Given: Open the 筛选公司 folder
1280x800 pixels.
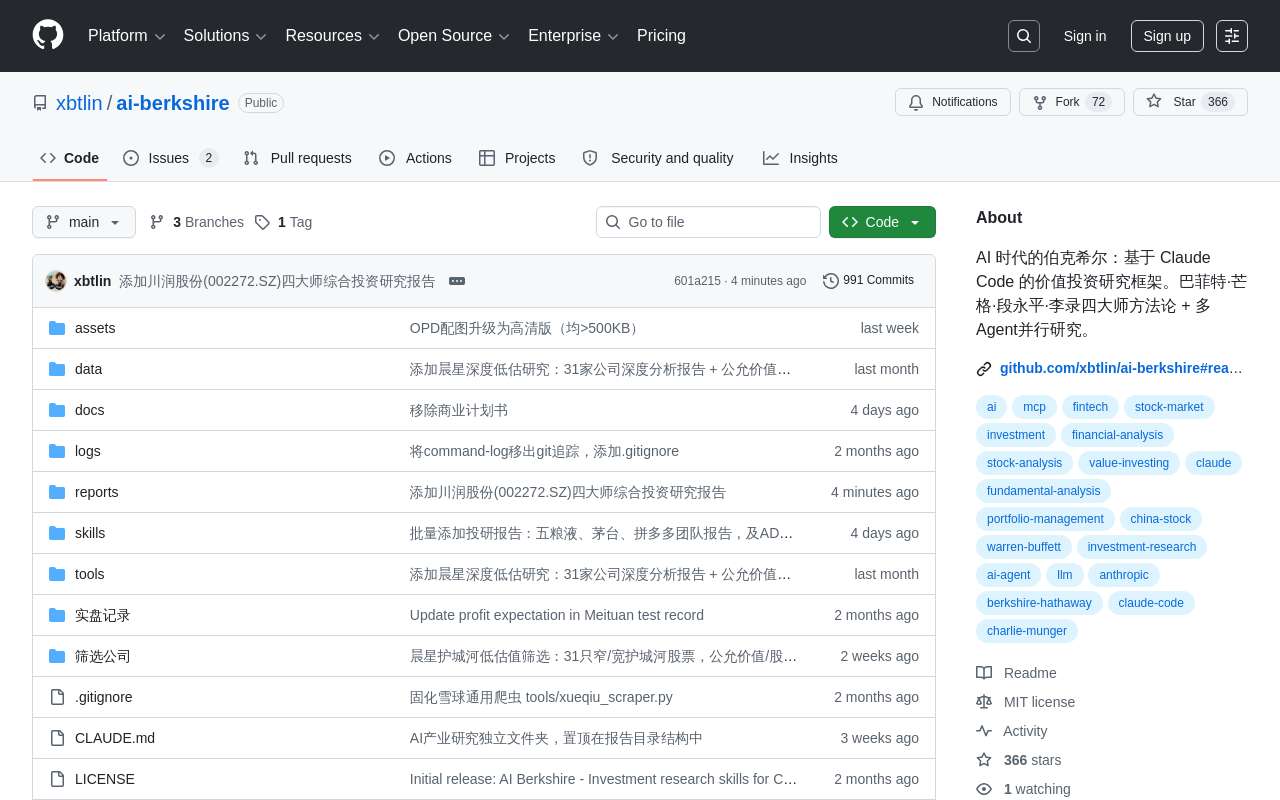Looking at the screenshot, I should click(103, 656).
